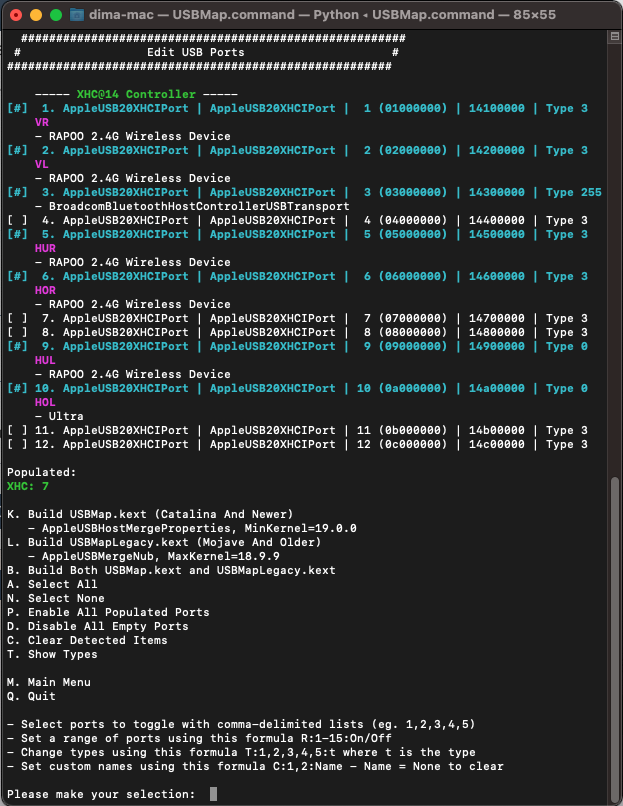Click 'K. Build USBMap.kext' option
The height and width of the screenshot is (806, 623).
[150, 515]
